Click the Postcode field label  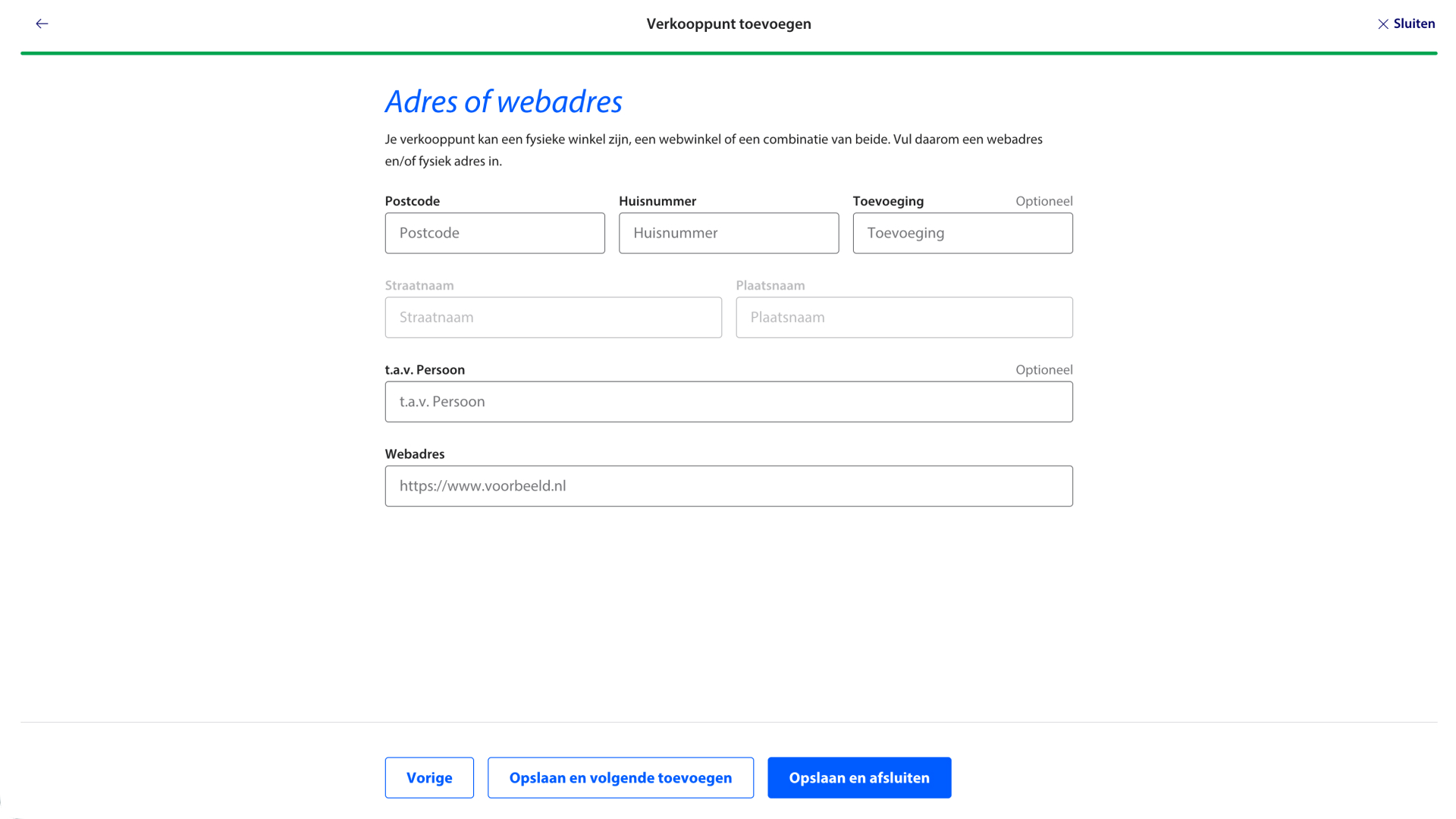pos(412,201)
